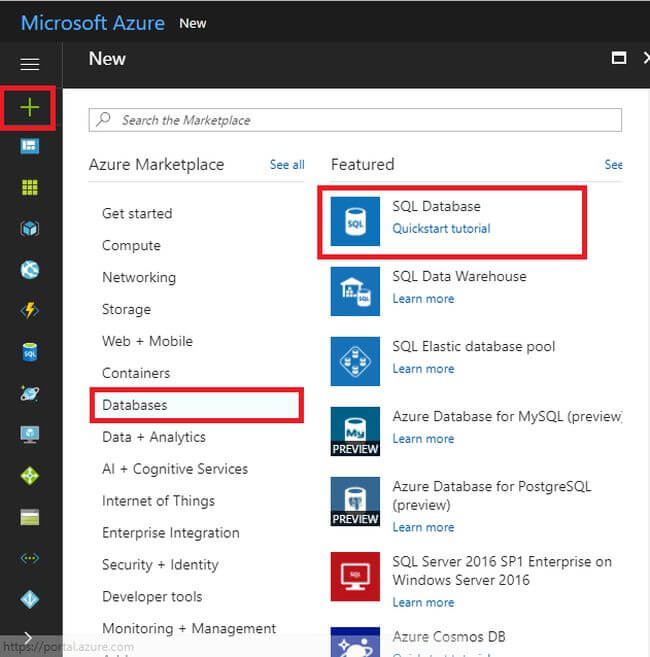Image resolution: width=650 pixels, height=657 pixels.
Task: Open the Dashboard icon in sidebar
Action: tap(30, 147)
